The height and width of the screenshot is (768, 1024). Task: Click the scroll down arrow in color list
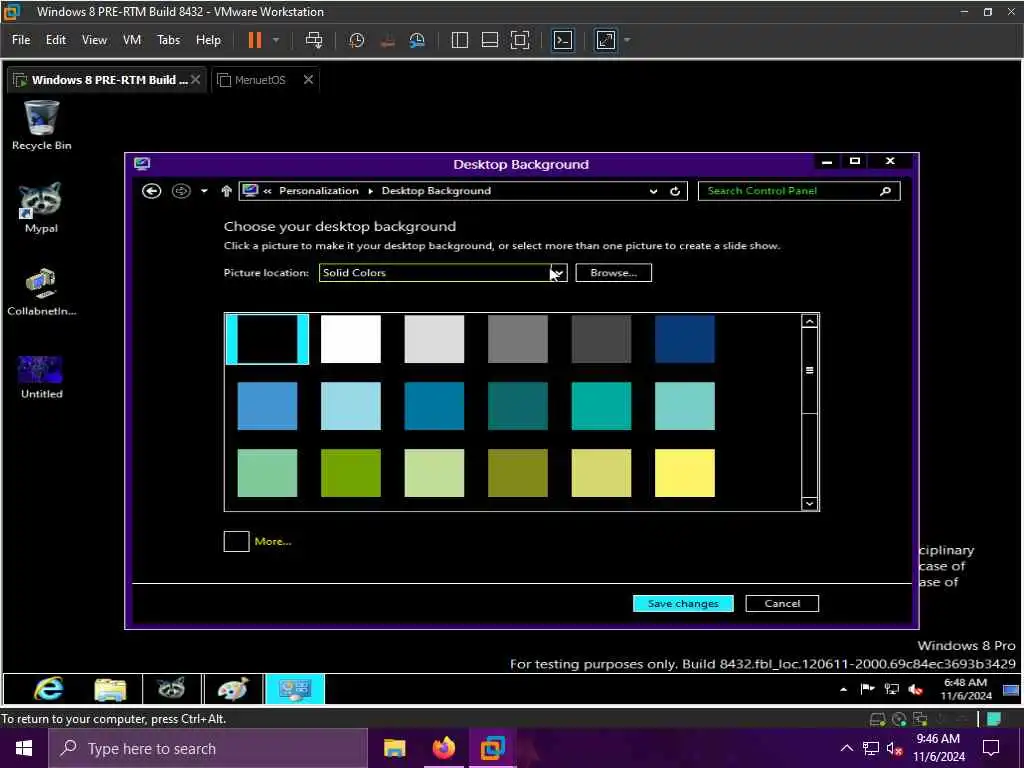coord(810,504)
